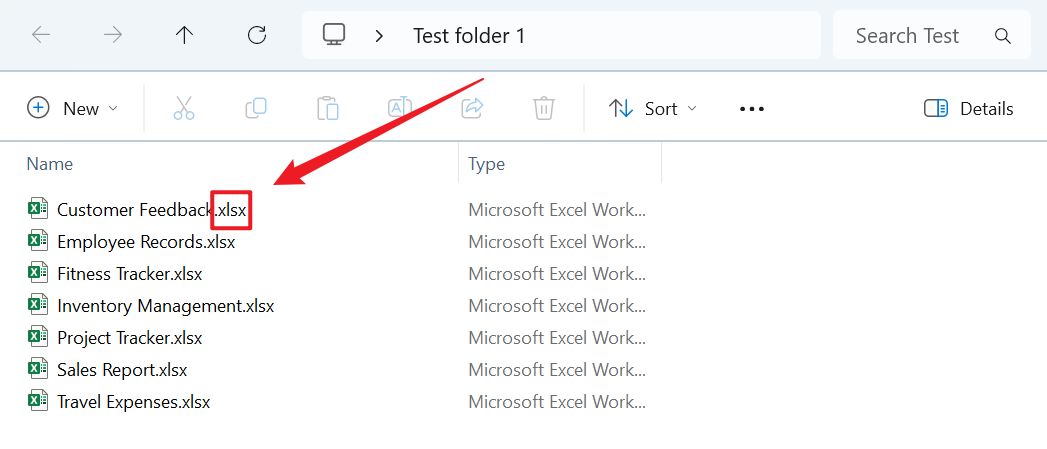1047x449 pixels.
Task: Click the Back navigation arrow
Action: [x=41, y=36]
